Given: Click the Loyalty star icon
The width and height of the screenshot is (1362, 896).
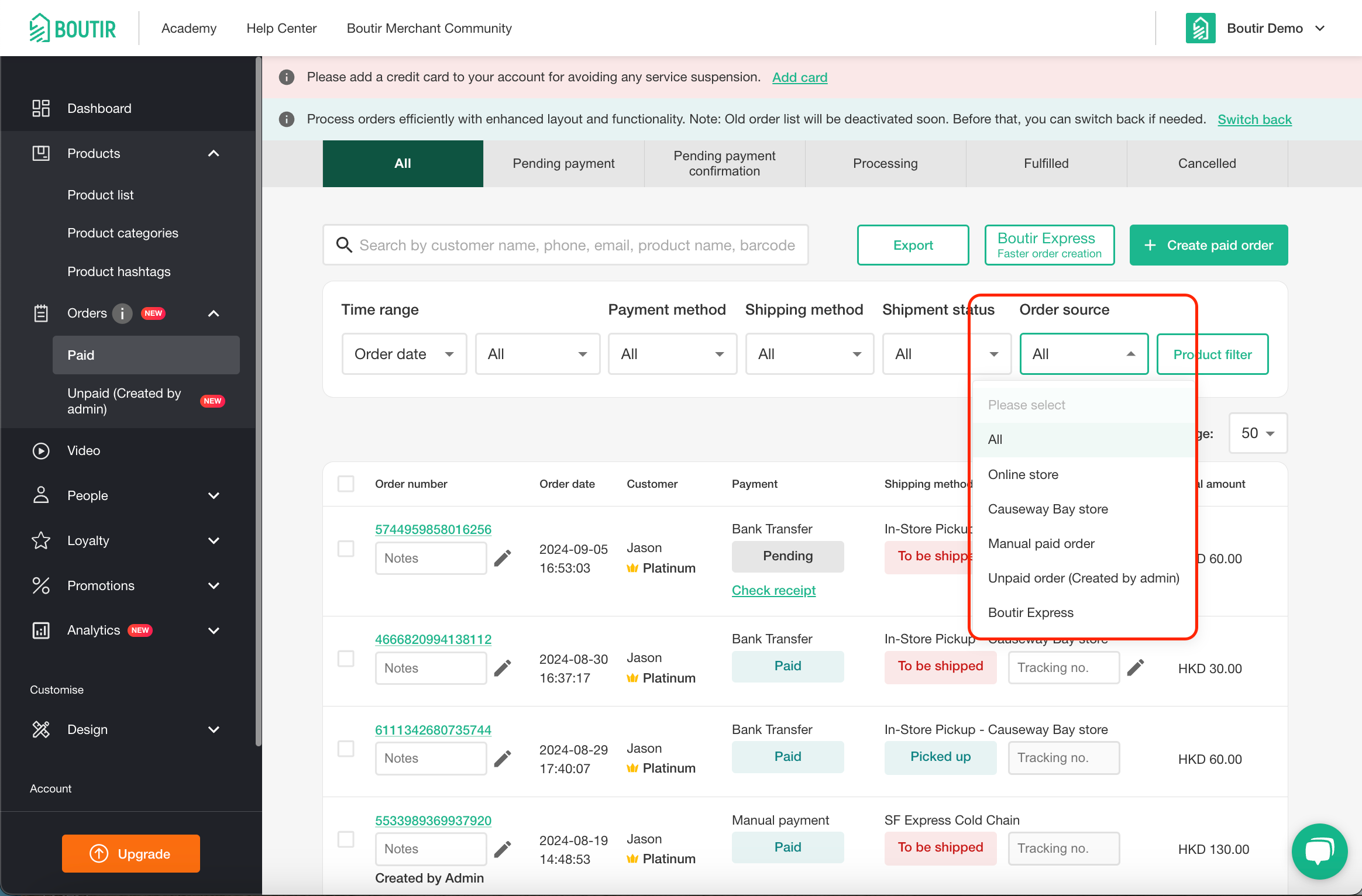Looking at the screenshot, I should (41, 540).
